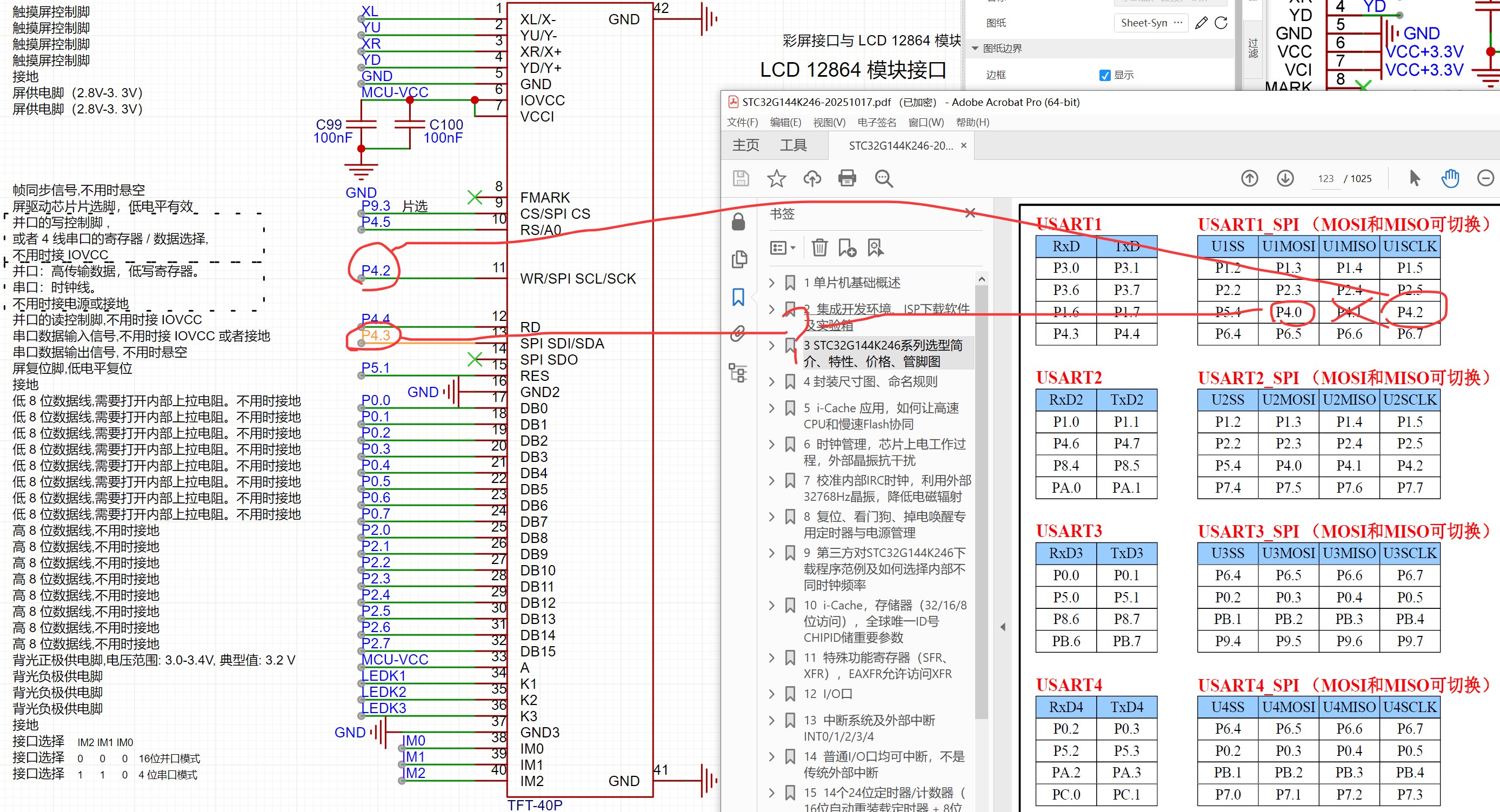This screenshot has width=1500, height=812.
Task: Click the cloud upload share icon
Action: tap(812, 178)
